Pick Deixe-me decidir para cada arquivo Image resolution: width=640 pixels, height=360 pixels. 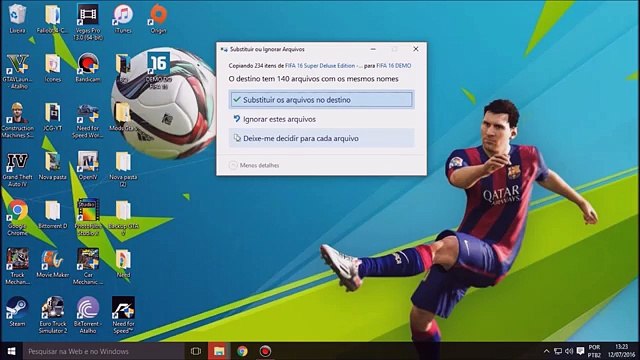coord(321,138)
